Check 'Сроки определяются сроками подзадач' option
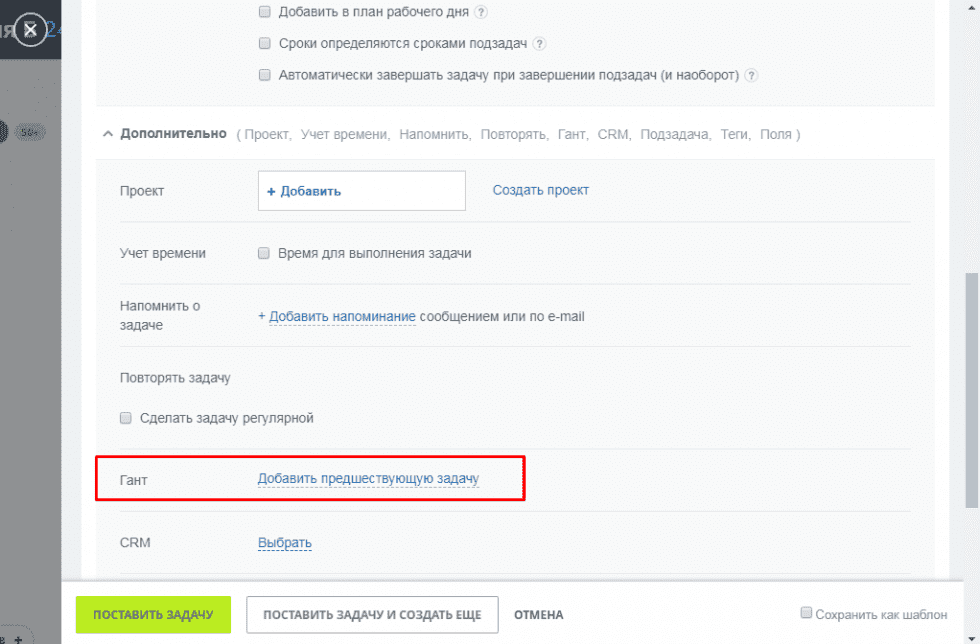This screenshot has height=644, width=980. 265,44
